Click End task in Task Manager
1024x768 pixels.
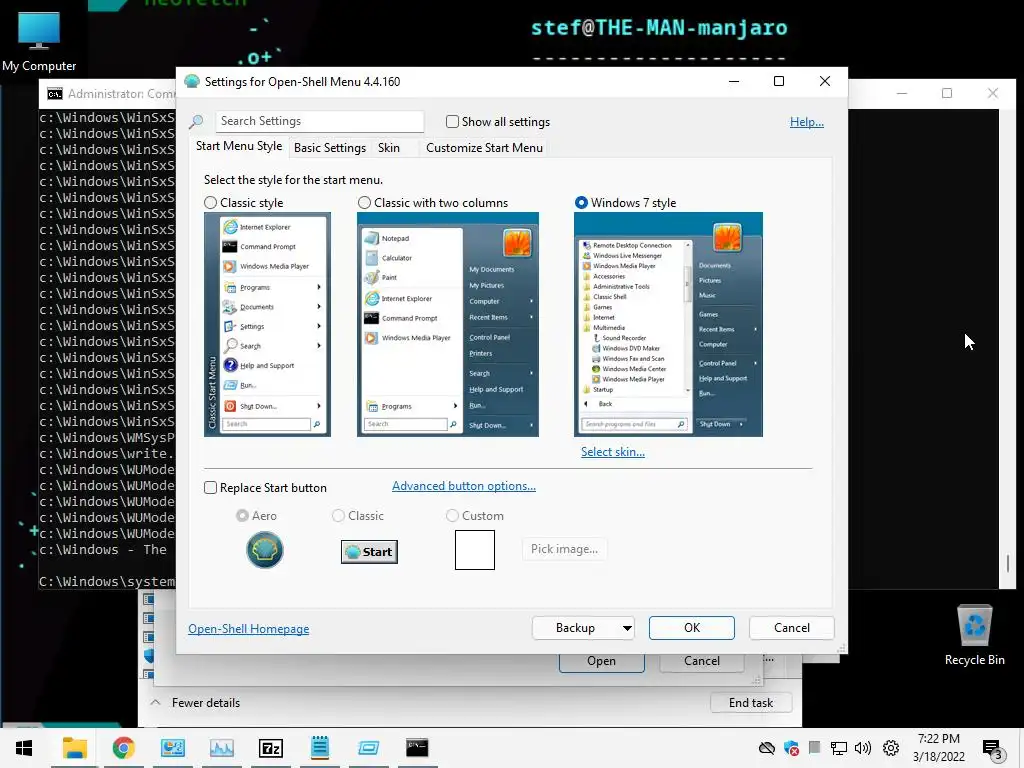point(751,703)
